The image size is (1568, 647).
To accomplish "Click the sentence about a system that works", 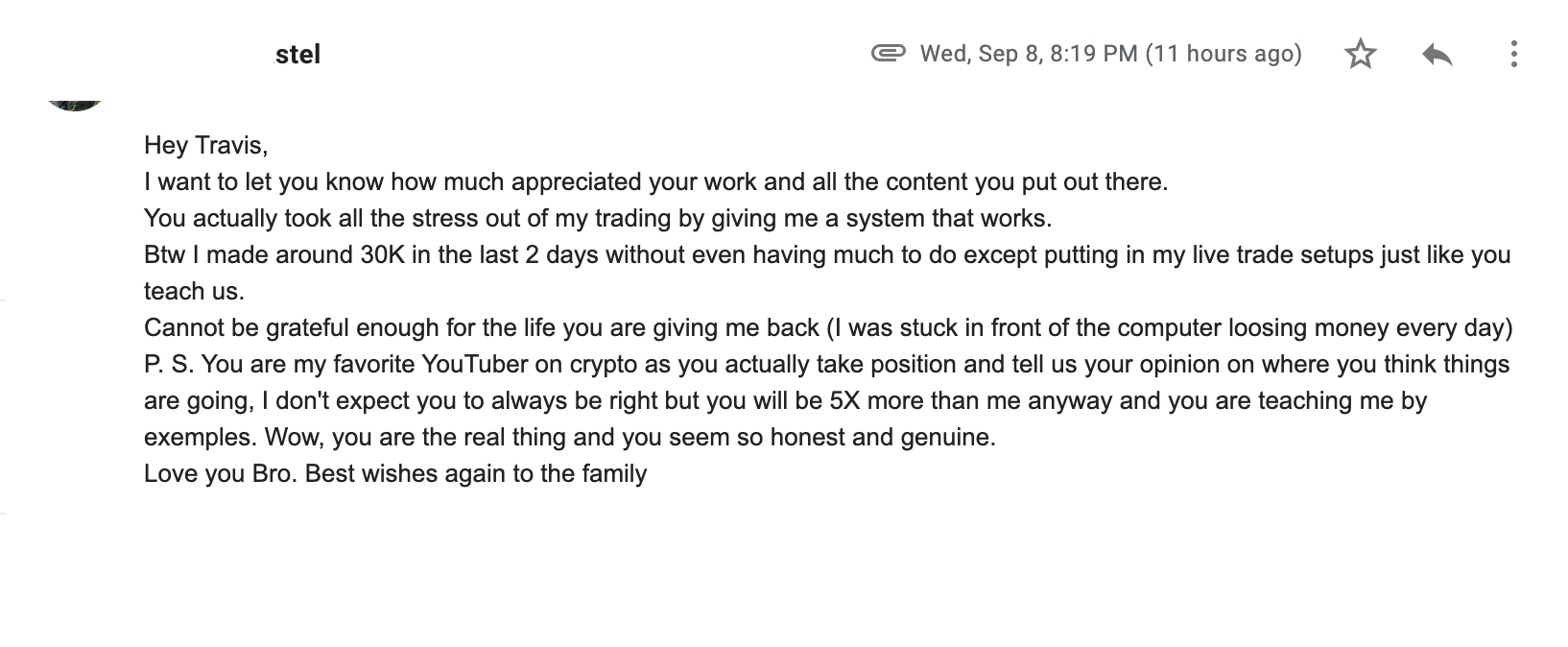I will [598, 219].
